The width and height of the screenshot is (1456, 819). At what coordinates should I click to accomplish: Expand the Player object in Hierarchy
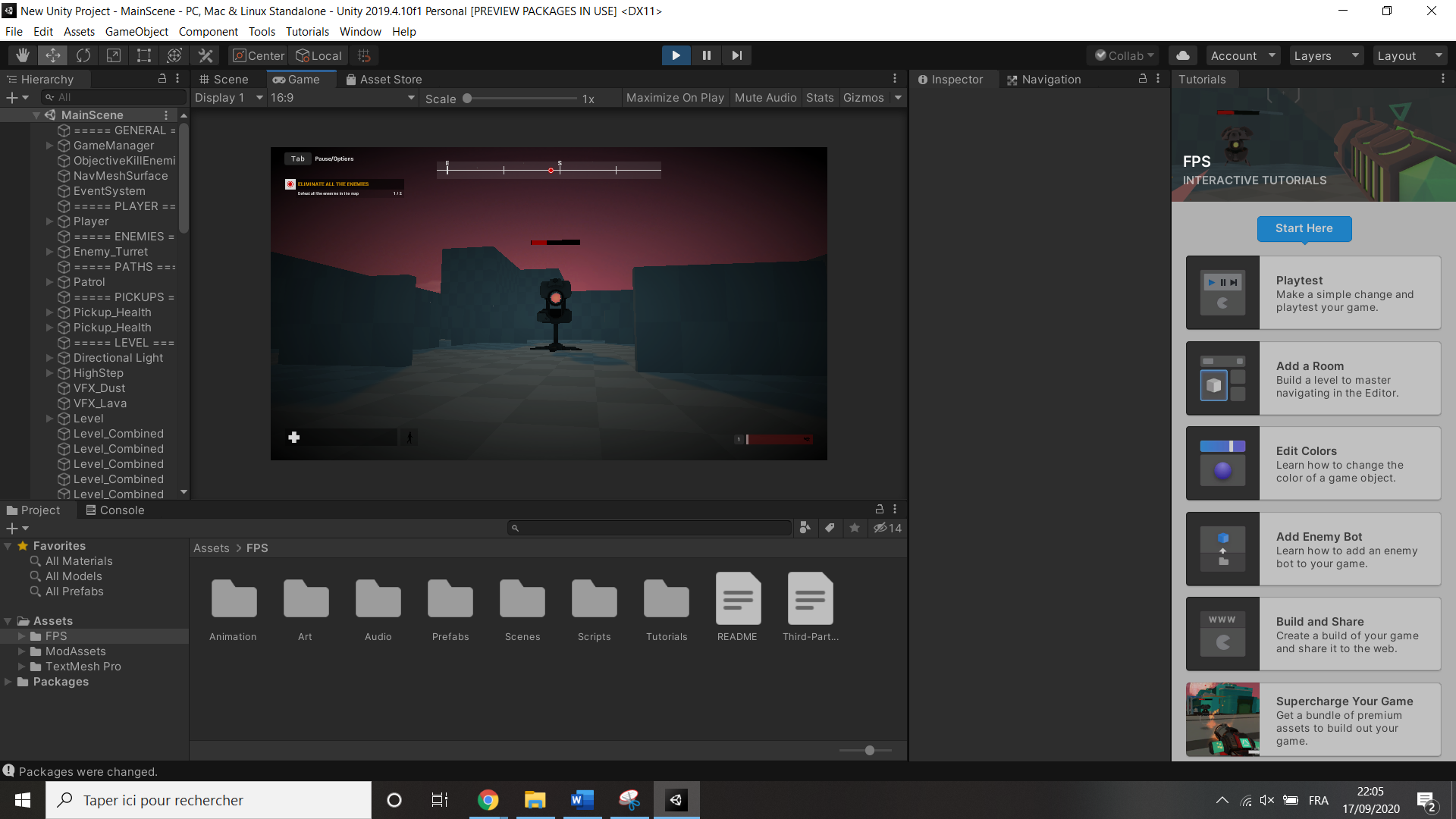click(50, 221)
